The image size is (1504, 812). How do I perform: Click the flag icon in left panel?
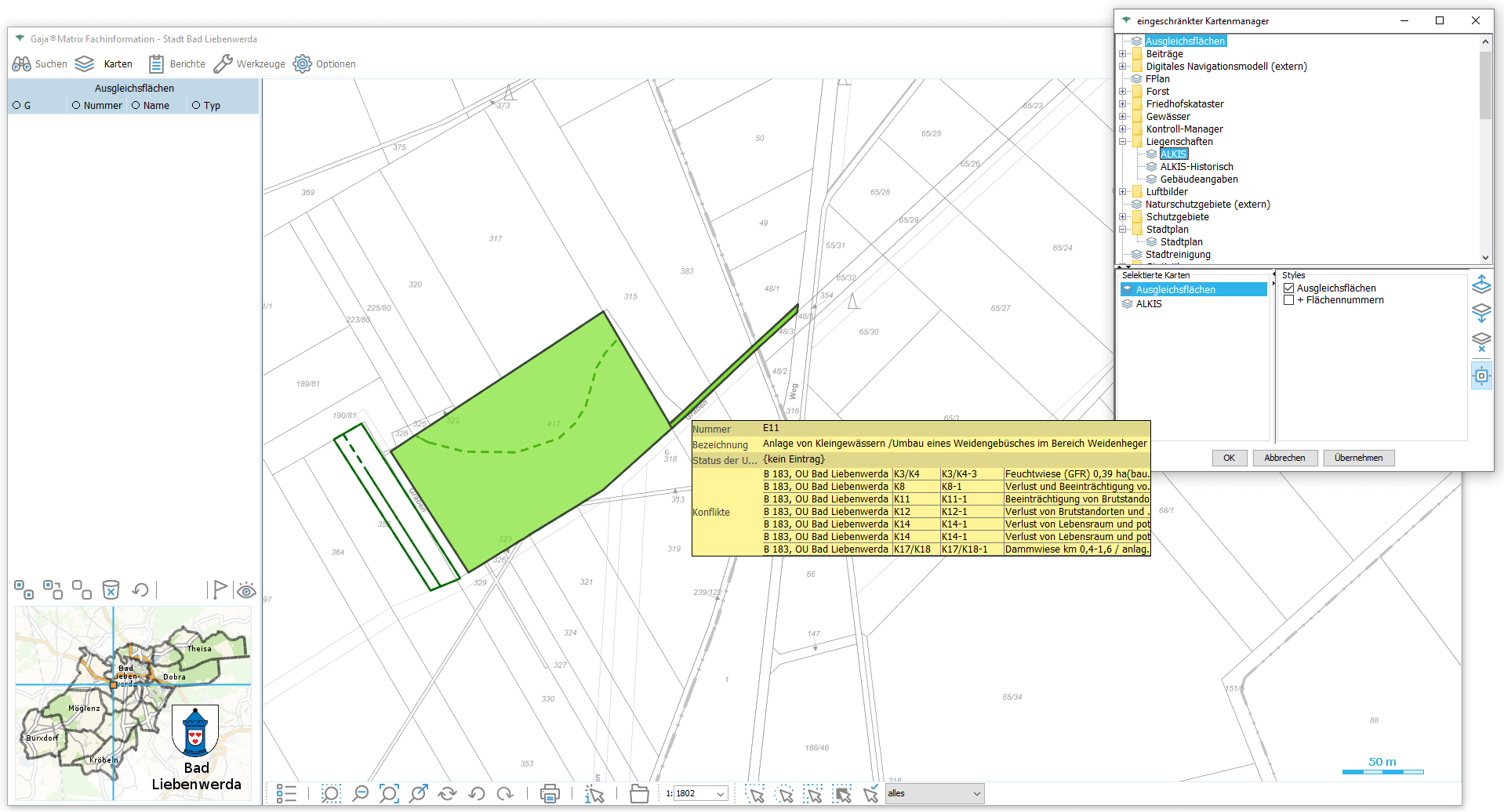(219, 589)
